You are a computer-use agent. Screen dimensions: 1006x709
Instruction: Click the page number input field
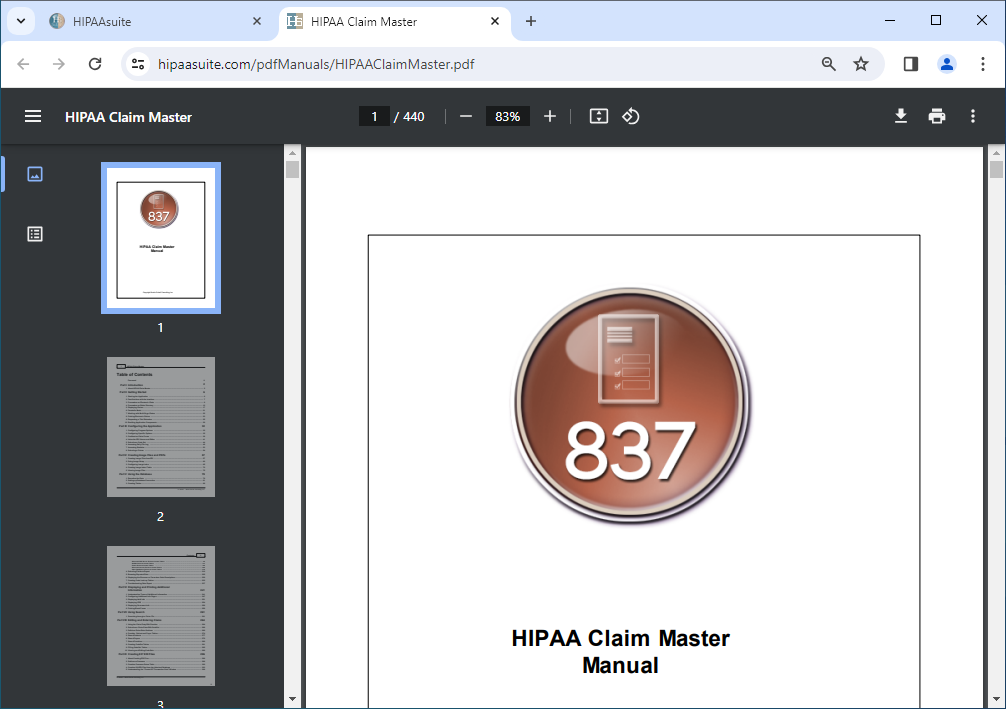(x=374, y=116)
